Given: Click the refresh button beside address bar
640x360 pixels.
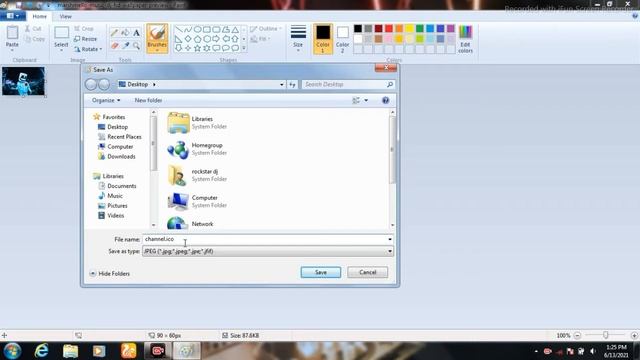Looking at the screenshot, I should [292, 84].
